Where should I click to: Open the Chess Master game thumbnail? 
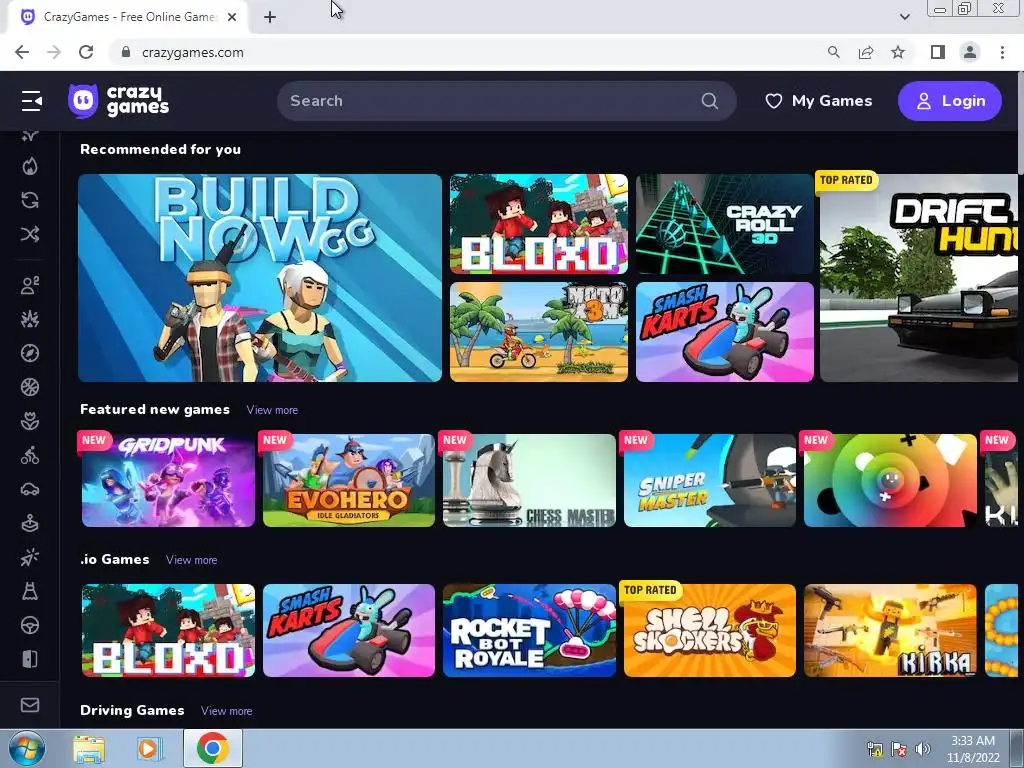[x=529, y=481]
